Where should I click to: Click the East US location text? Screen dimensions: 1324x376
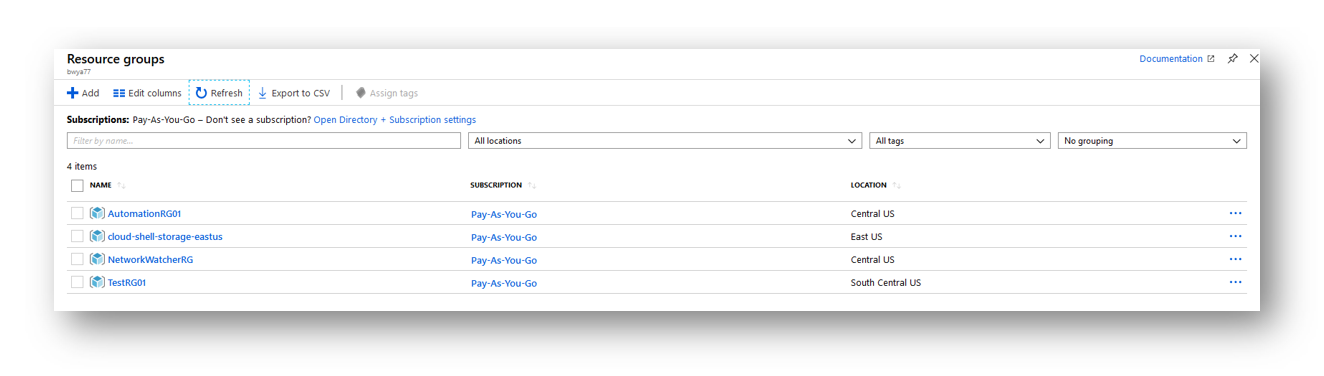tap(866, 237)
